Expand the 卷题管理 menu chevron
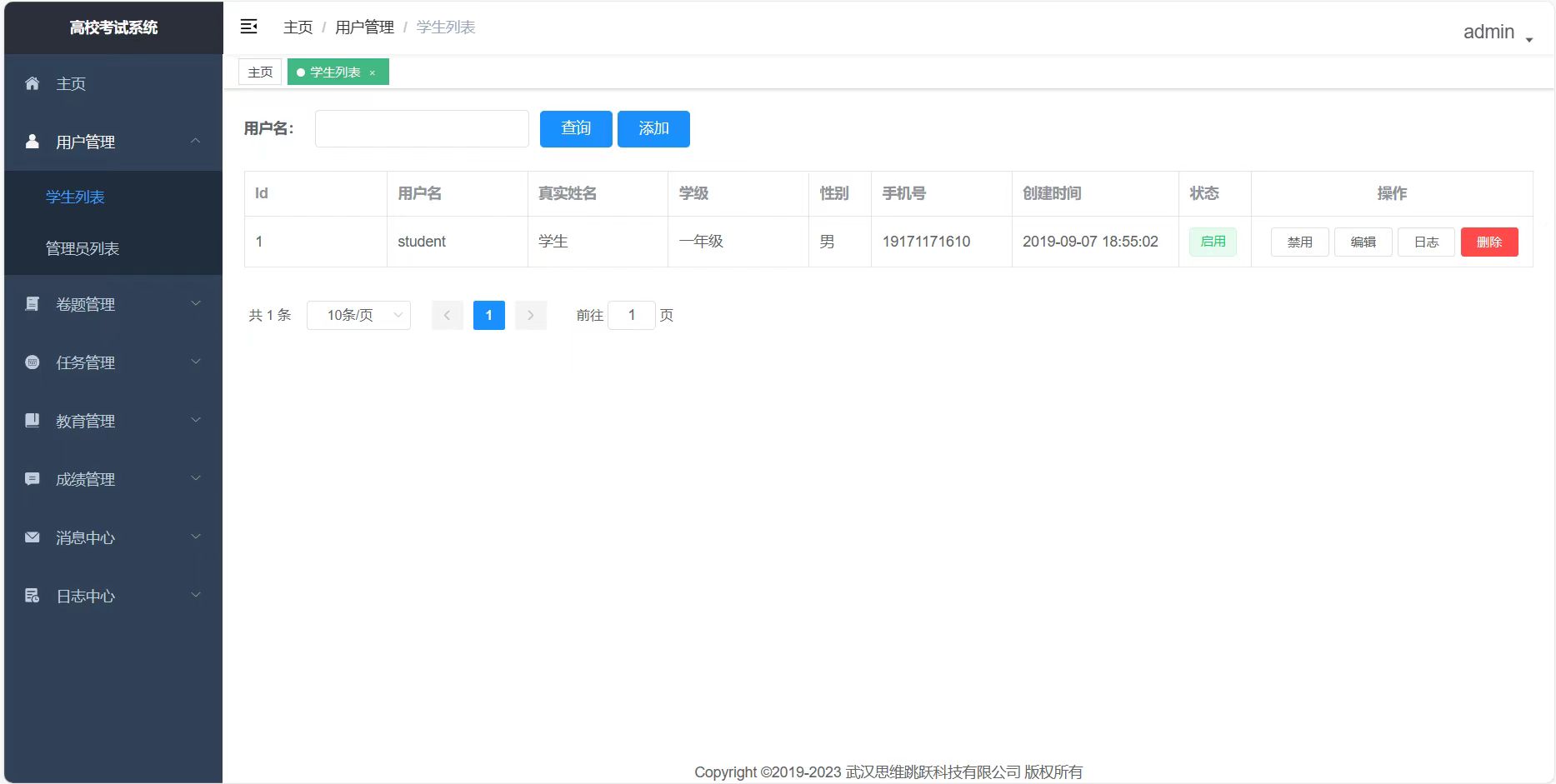 (196, 303)
